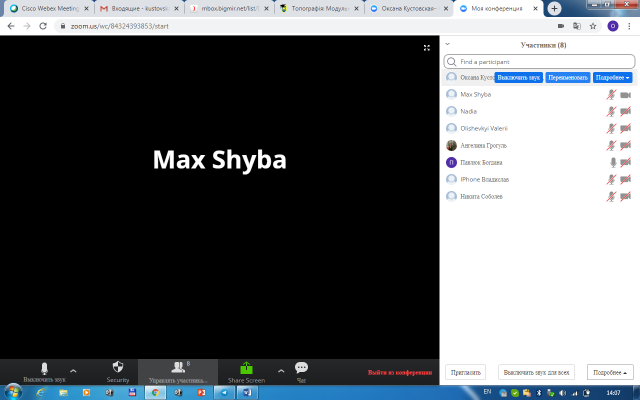Switch to Cisco Webex Meetings tab
The height and width of the screenshot is (400, 640).
49,8
